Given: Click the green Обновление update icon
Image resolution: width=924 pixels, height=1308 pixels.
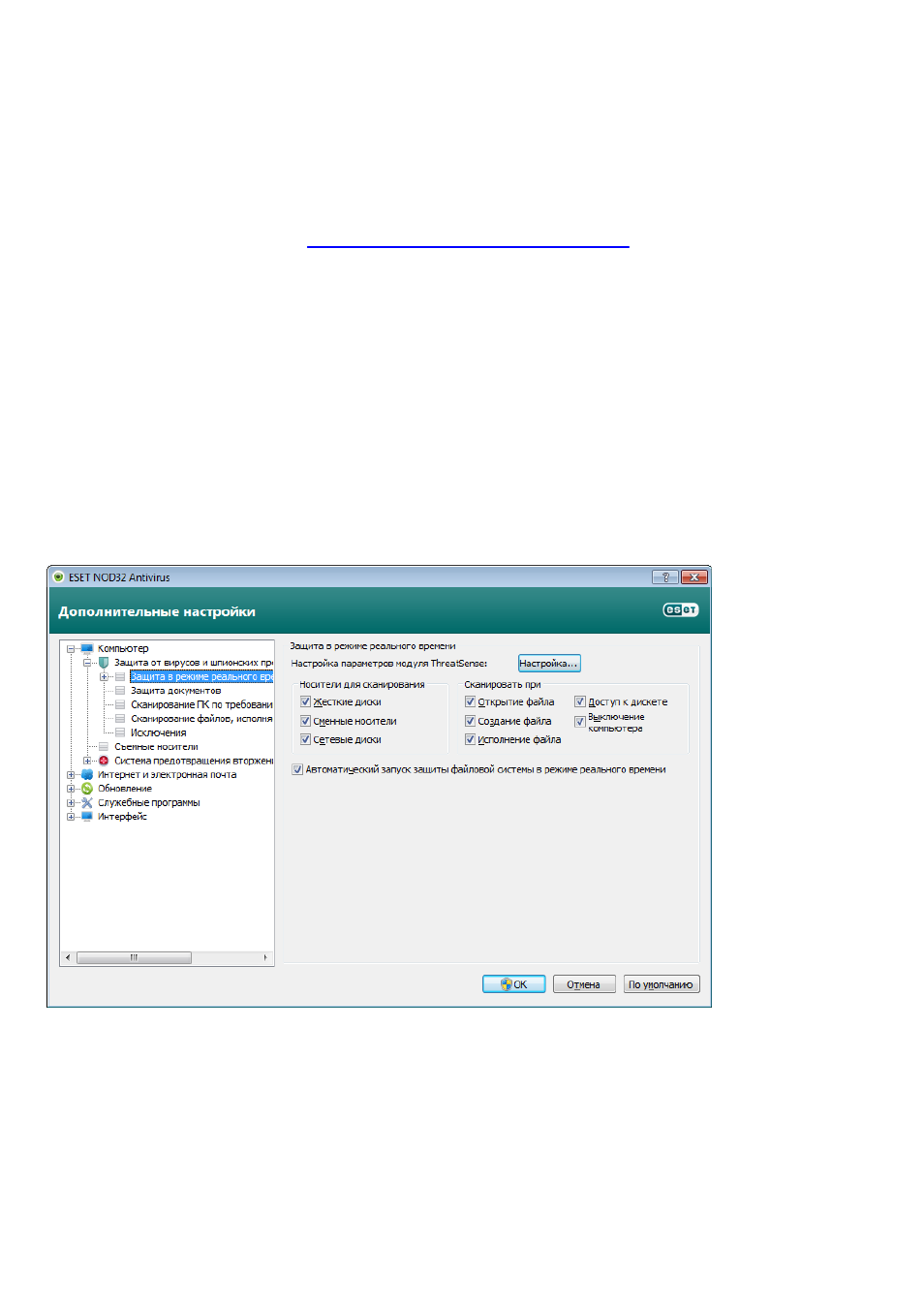Looking at the screenshot, I should click(87, 789).
